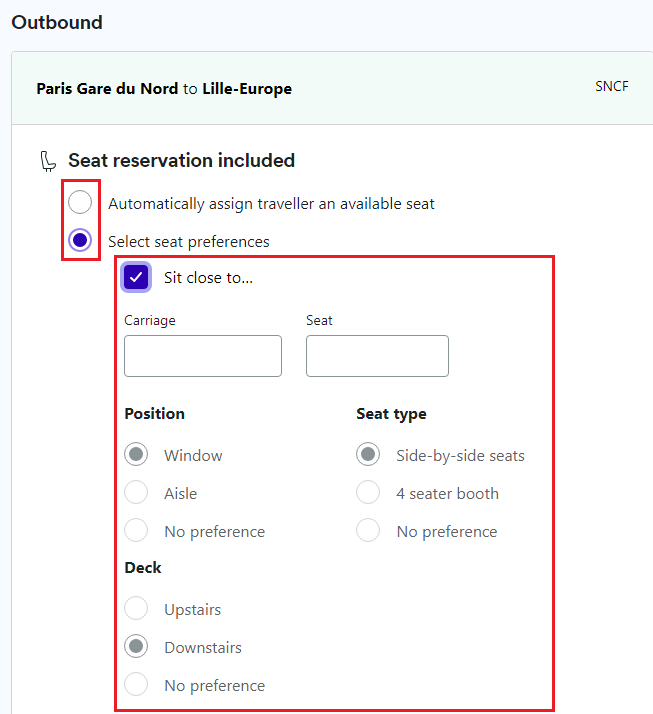Select 4 seater booth option
Viewport: 653px width, 714px height.
click(x=368, y=492)
